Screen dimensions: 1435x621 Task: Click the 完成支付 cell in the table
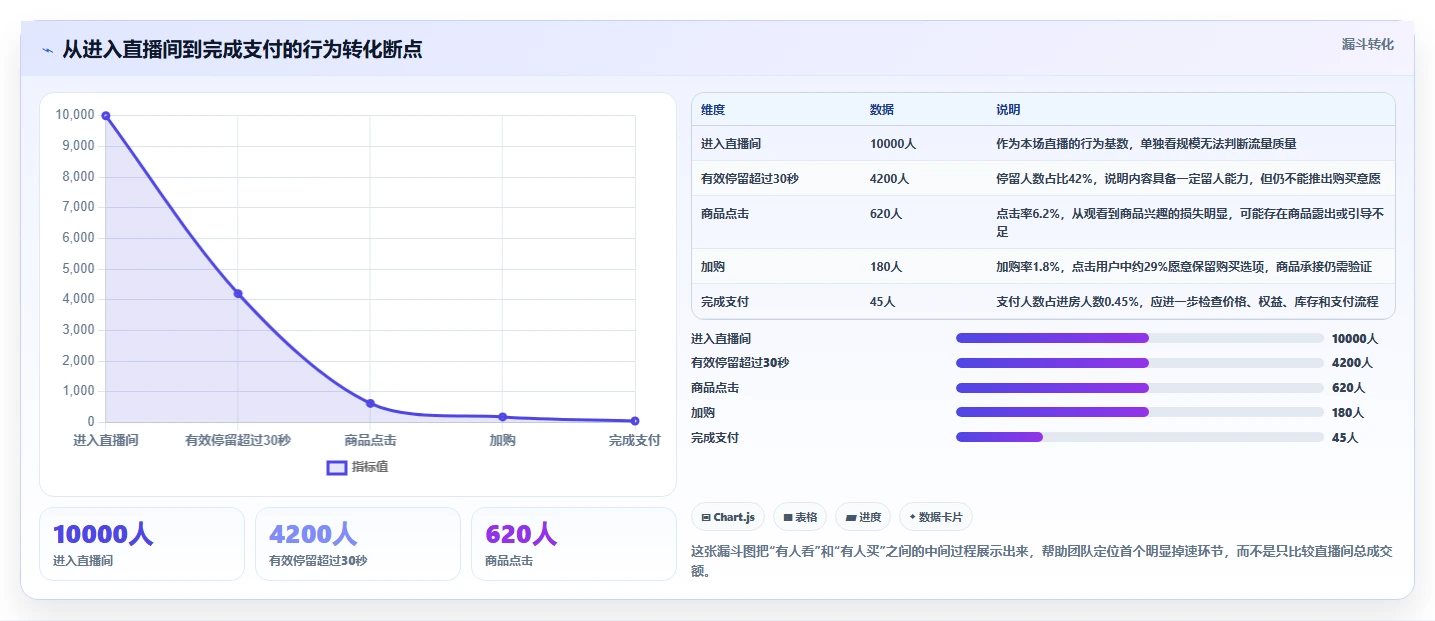click(725, 302)
